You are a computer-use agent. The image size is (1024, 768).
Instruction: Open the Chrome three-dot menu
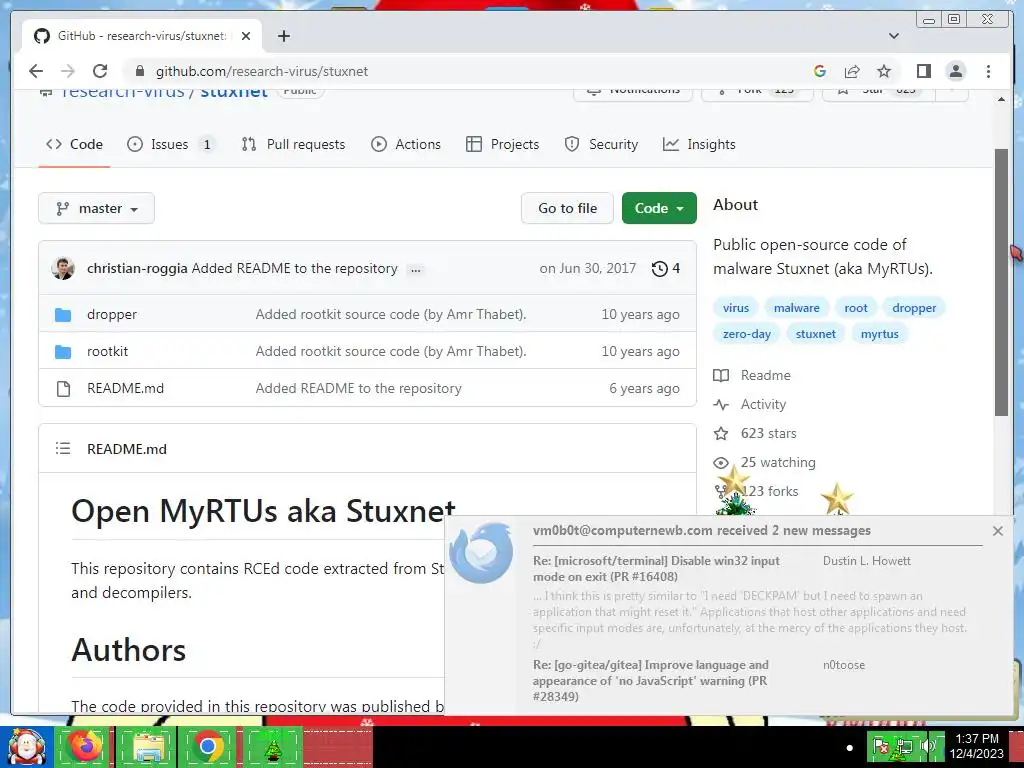[x=988, y=71]
